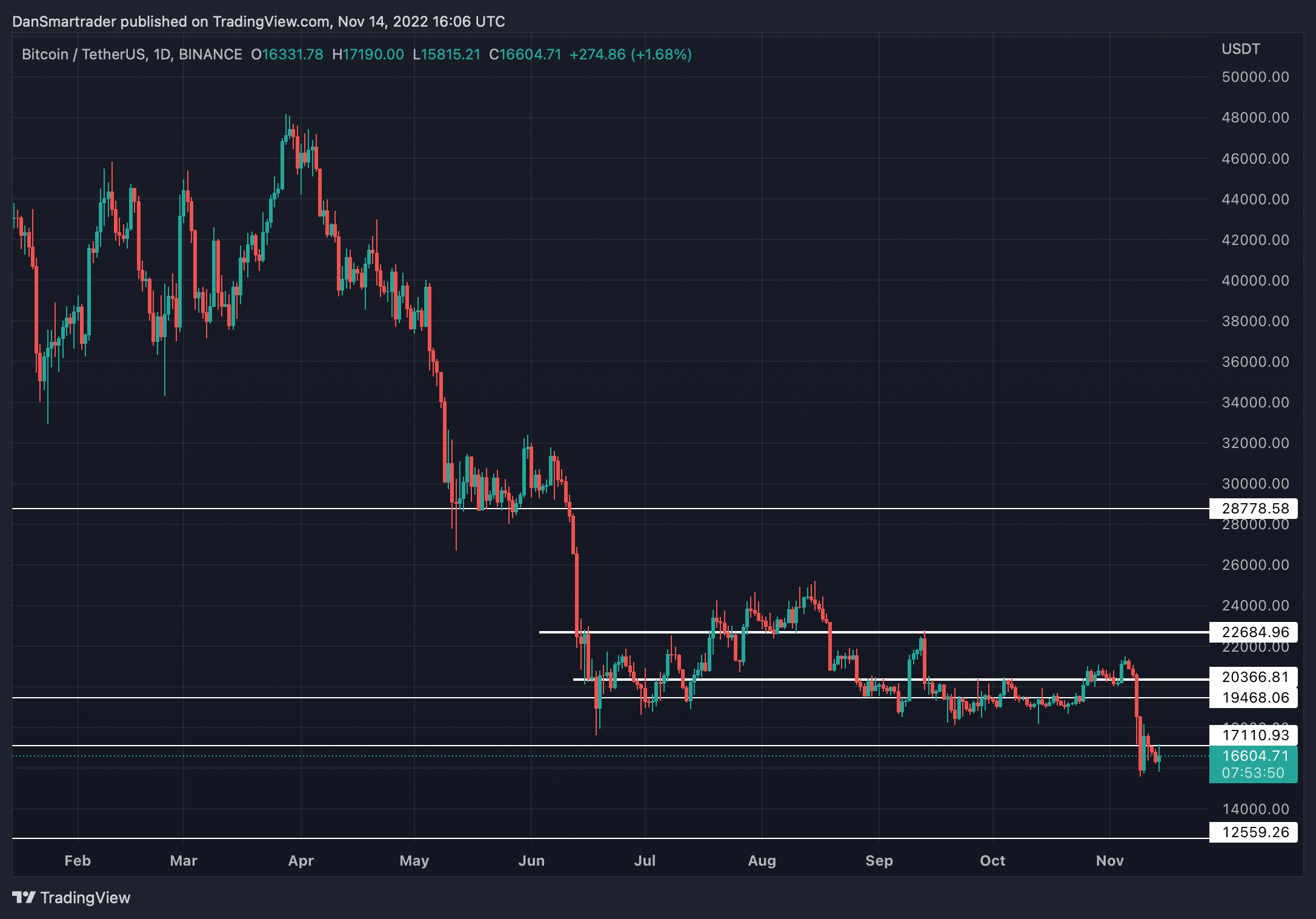Click the current price 16604.71 label
Screen dimensions: 1316x919
click(x=1255, y=756)
